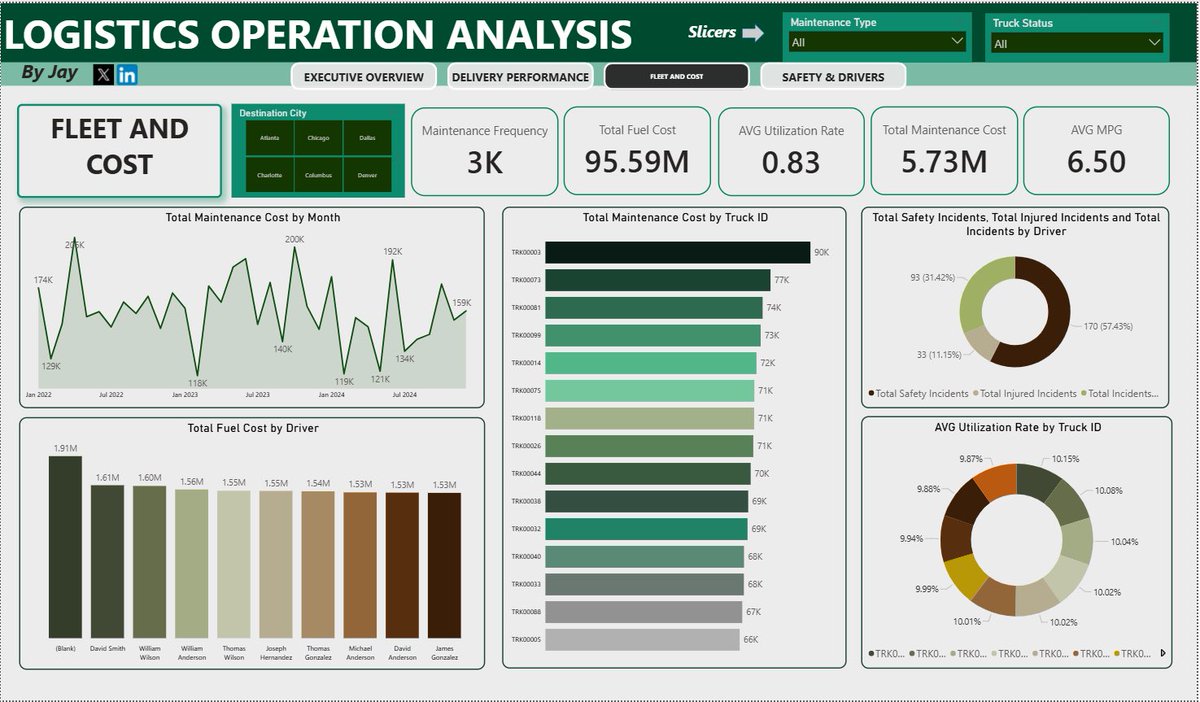Select the 33 (11.15%) injured incidents slice
The width and height of the screenshot is (1200, 702).
pyautogui.click(x=984, y=343)
